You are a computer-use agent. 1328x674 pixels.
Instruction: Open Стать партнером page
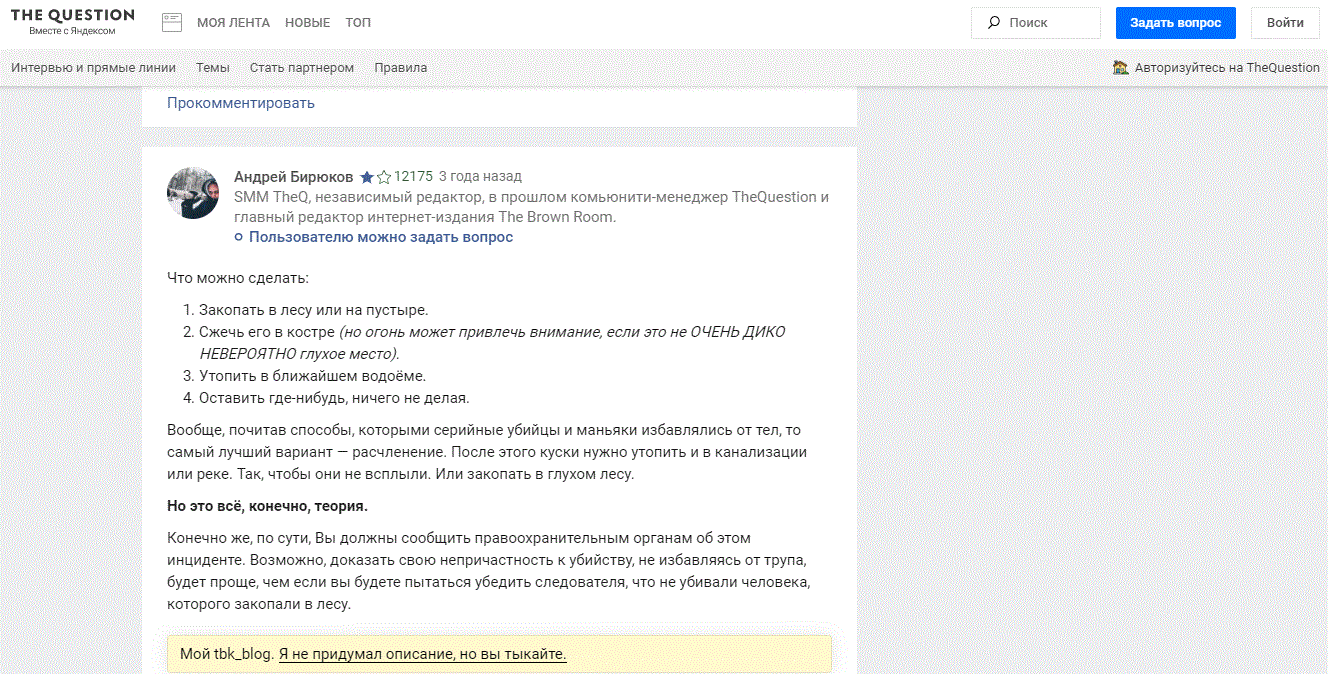coord(302,68)
